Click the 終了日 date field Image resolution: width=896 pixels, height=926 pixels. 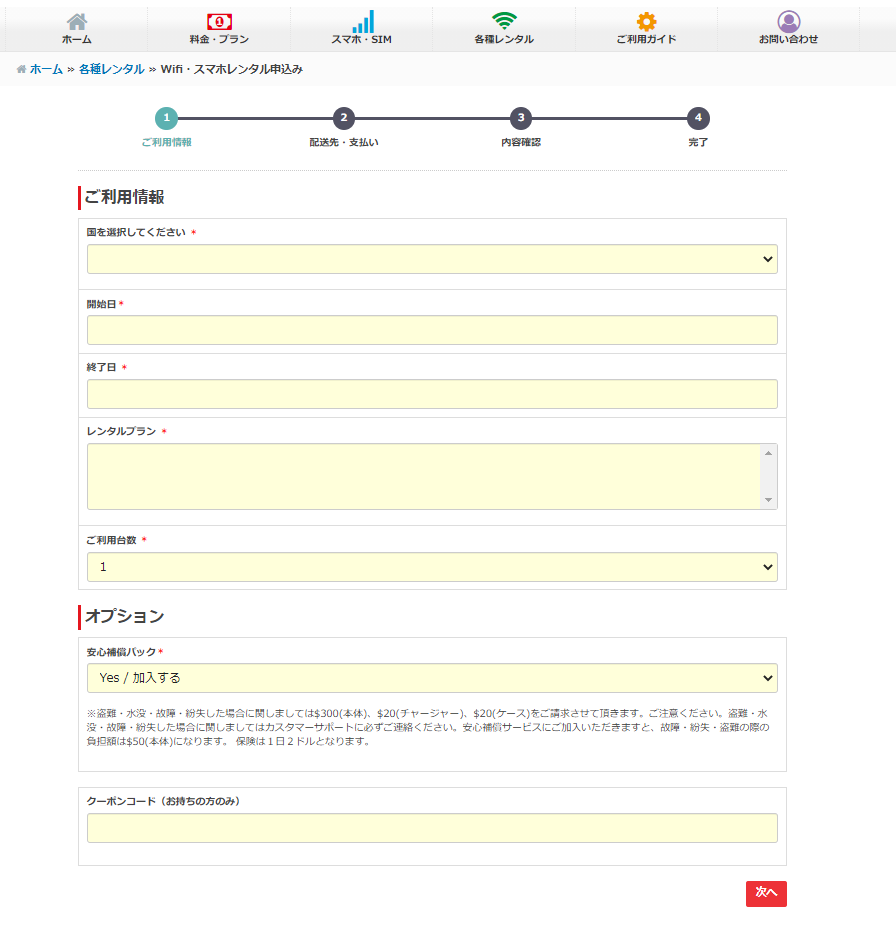tap(432, 394)
